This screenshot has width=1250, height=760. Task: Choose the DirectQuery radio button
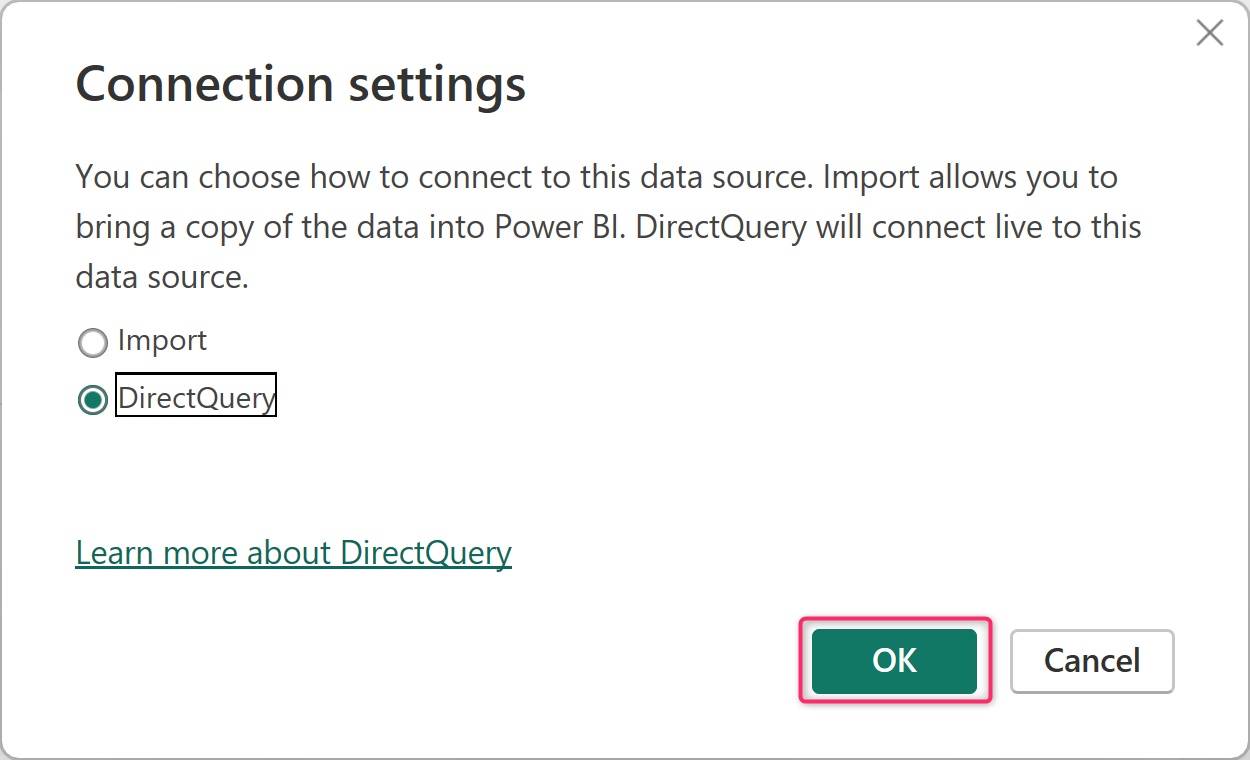tap(92, 401)
